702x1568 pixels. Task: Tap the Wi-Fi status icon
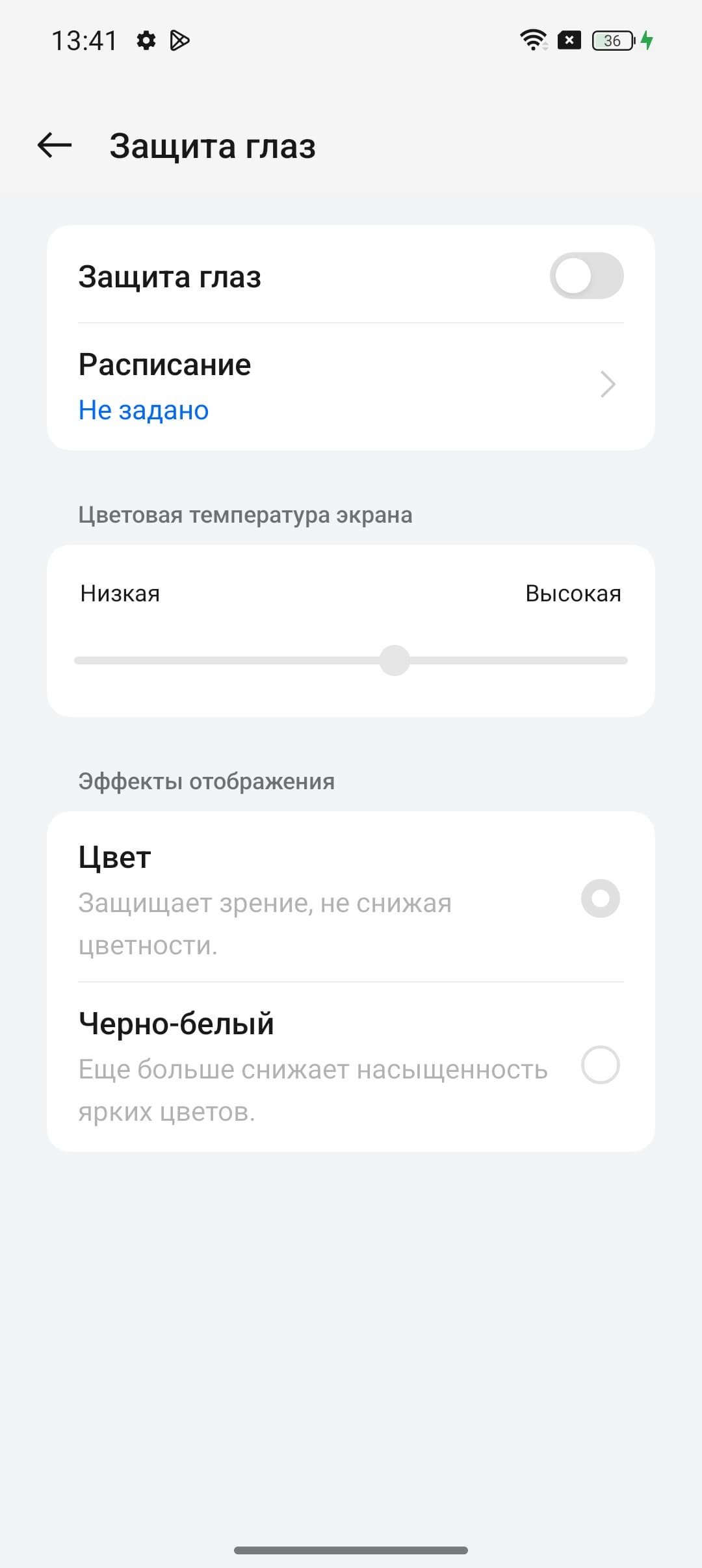click(x=533, y=40)
